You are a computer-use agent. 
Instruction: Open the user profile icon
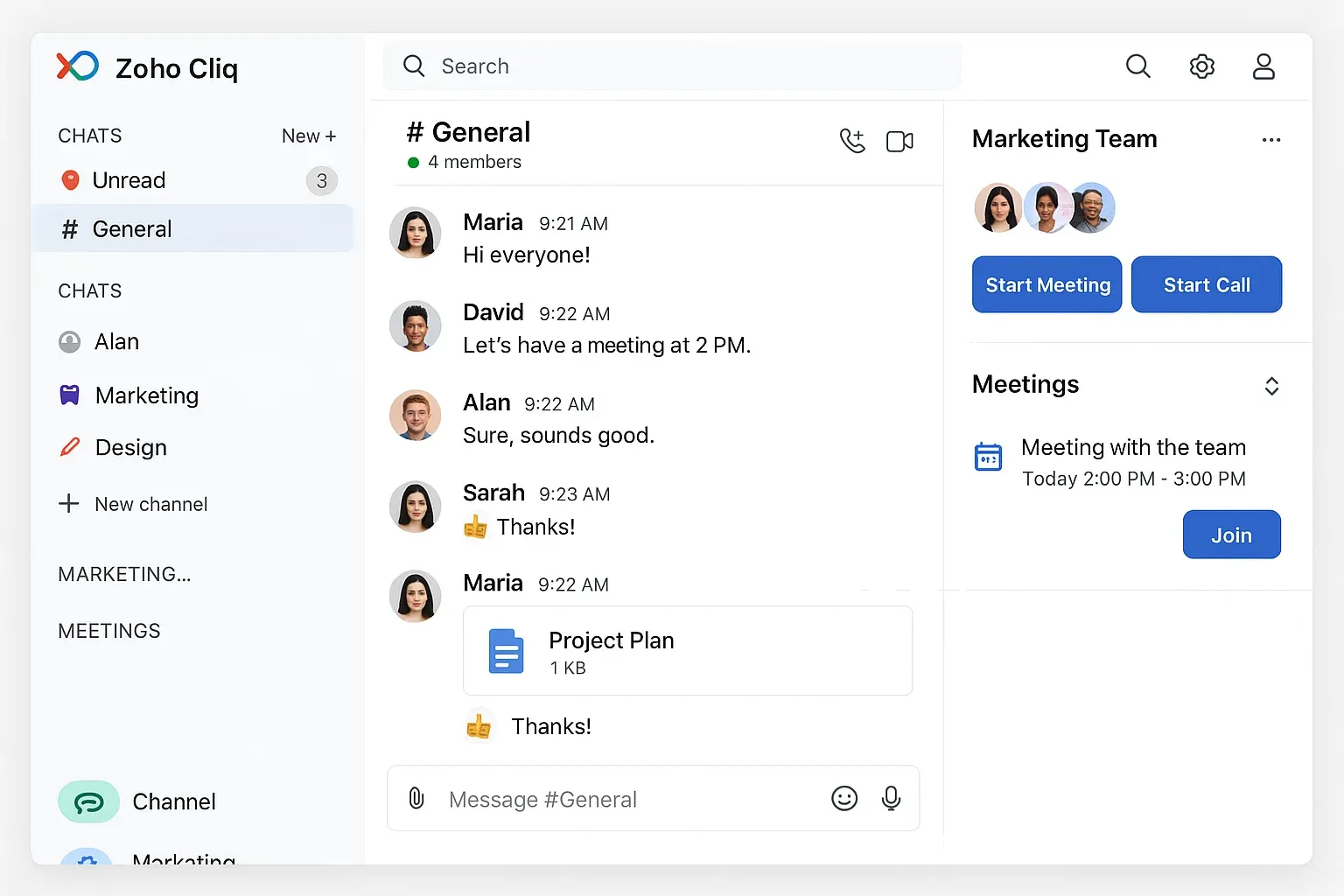1263,66
